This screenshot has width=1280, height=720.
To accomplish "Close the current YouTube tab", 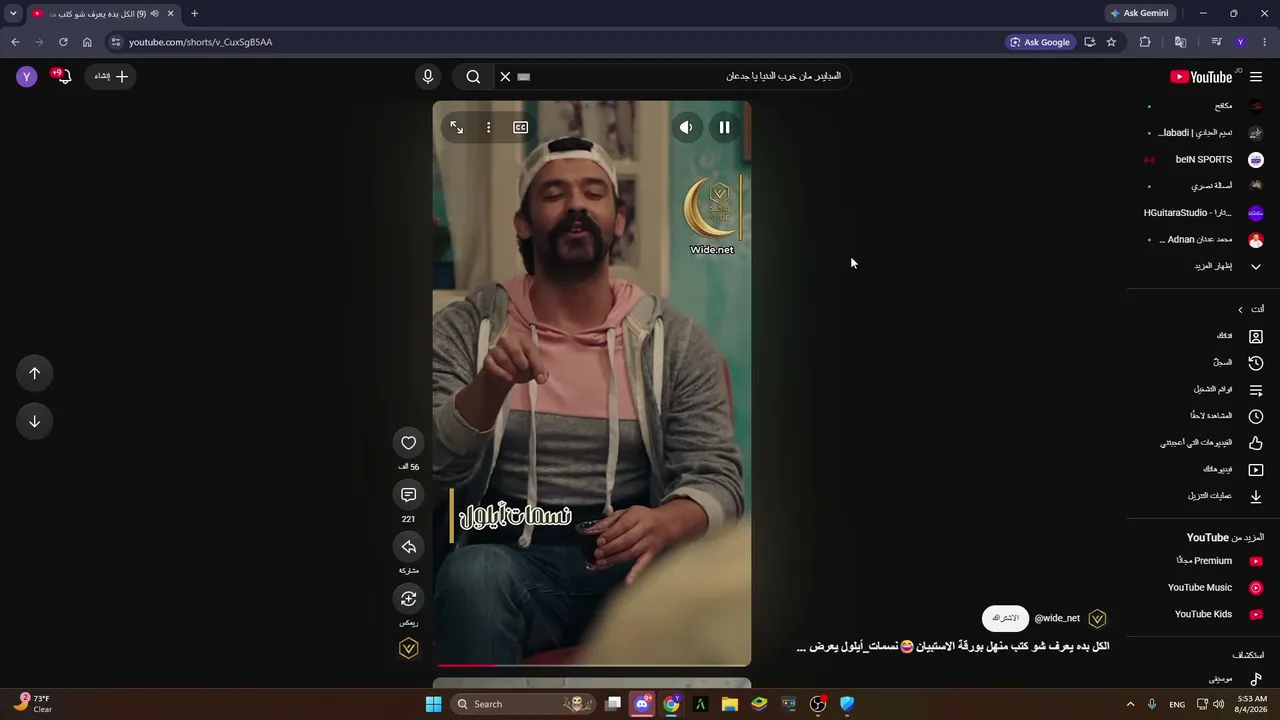I will tap(170, 13).
